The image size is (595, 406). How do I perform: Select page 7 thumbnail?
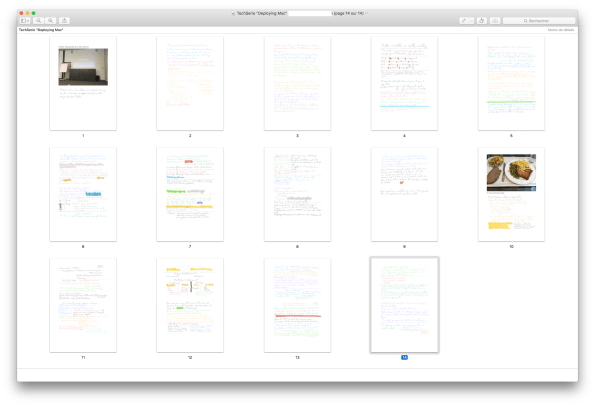click(190, 194)
